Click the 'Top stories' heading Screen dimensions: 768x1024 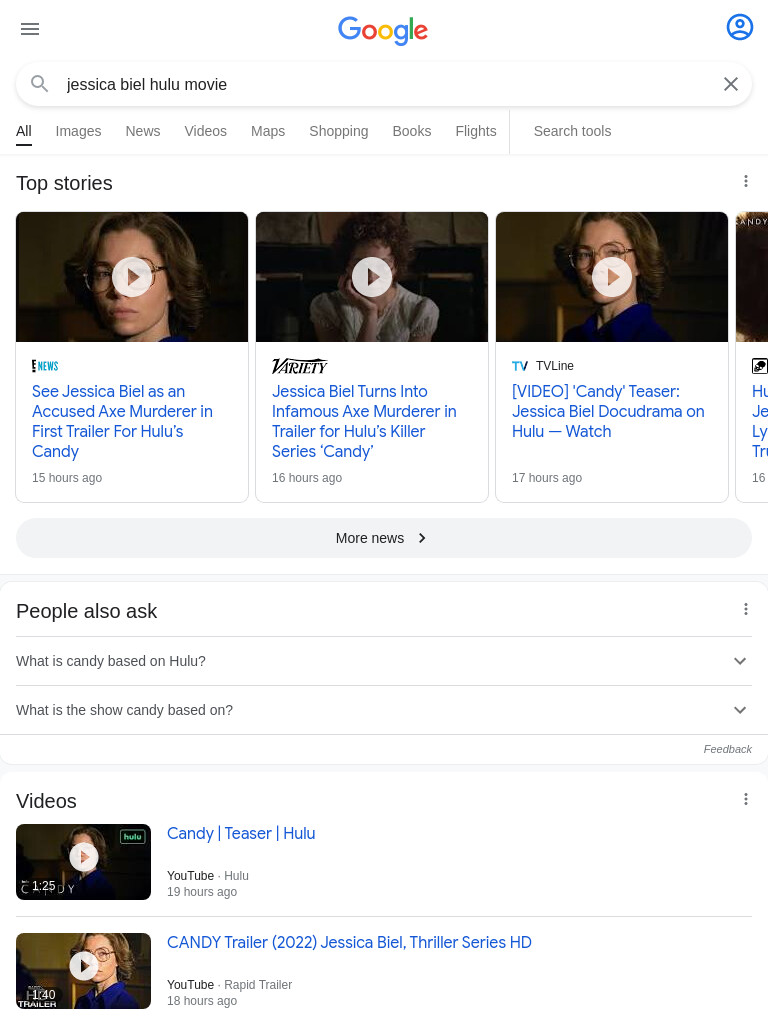point(64,183)
